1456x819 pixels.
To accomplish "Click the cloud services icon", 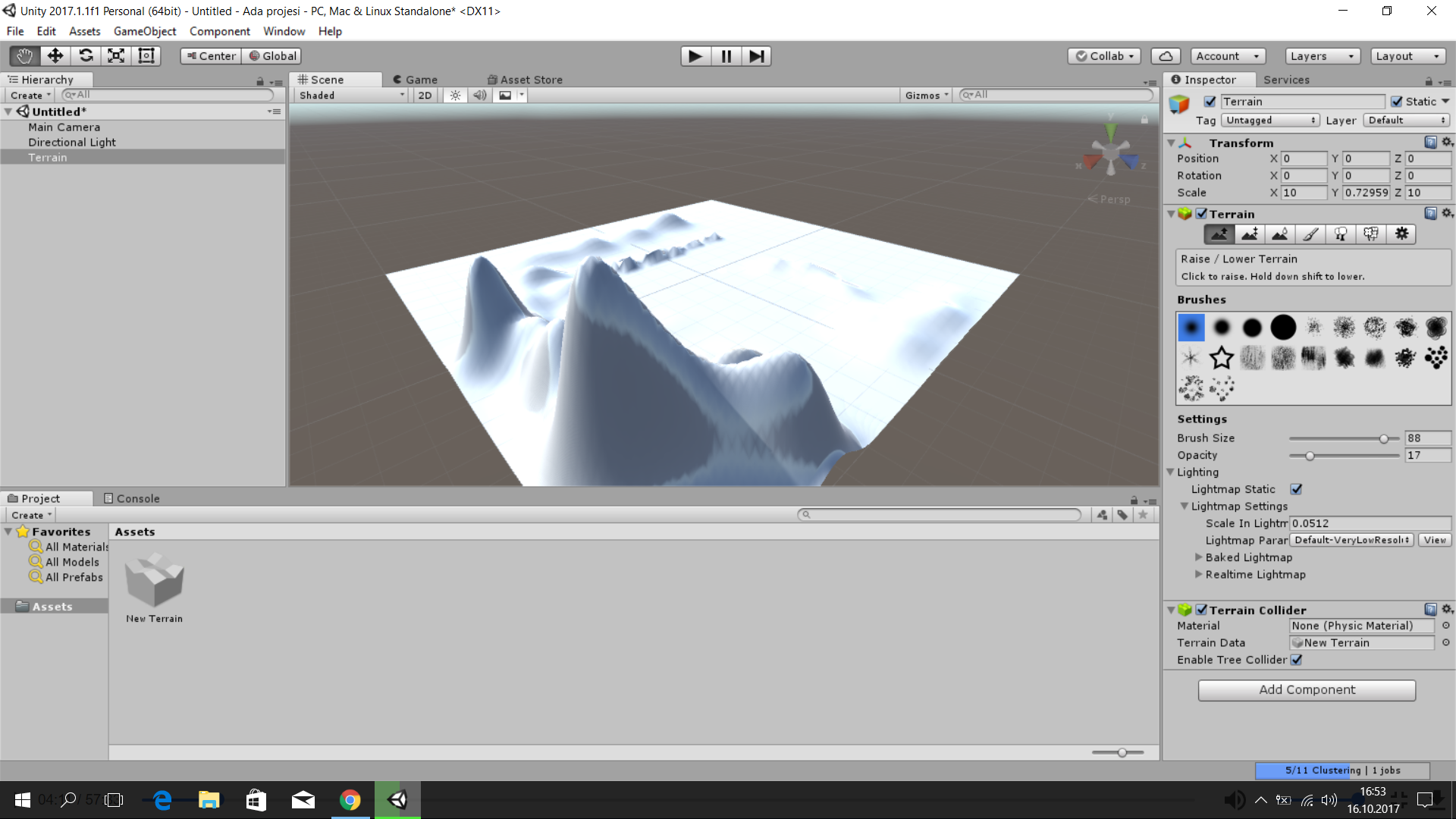I will pyautogui.click(x=1166, y=56).
